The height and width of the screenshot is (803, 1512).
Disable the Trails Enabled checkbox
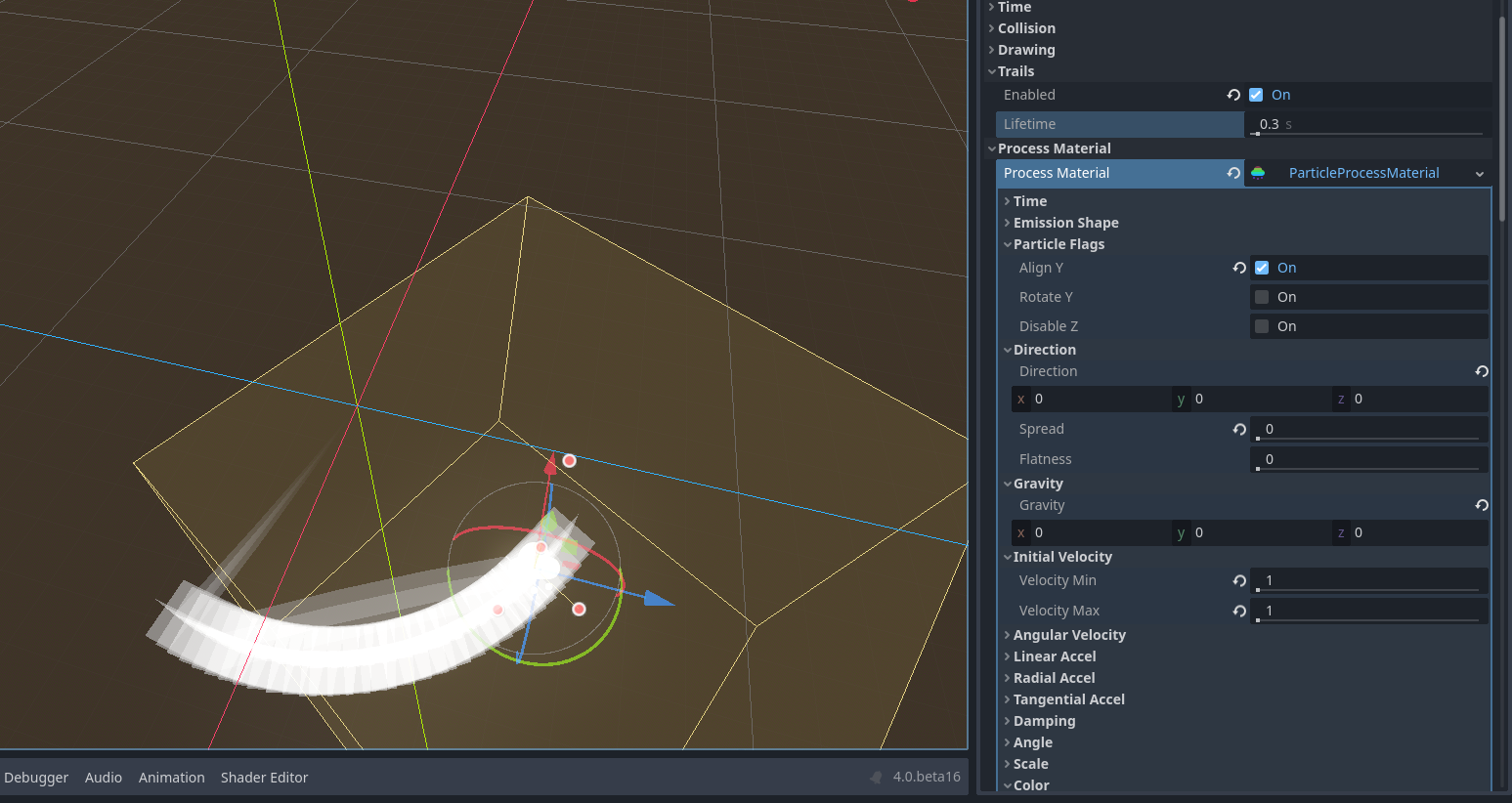click(x=1257, y=95)
